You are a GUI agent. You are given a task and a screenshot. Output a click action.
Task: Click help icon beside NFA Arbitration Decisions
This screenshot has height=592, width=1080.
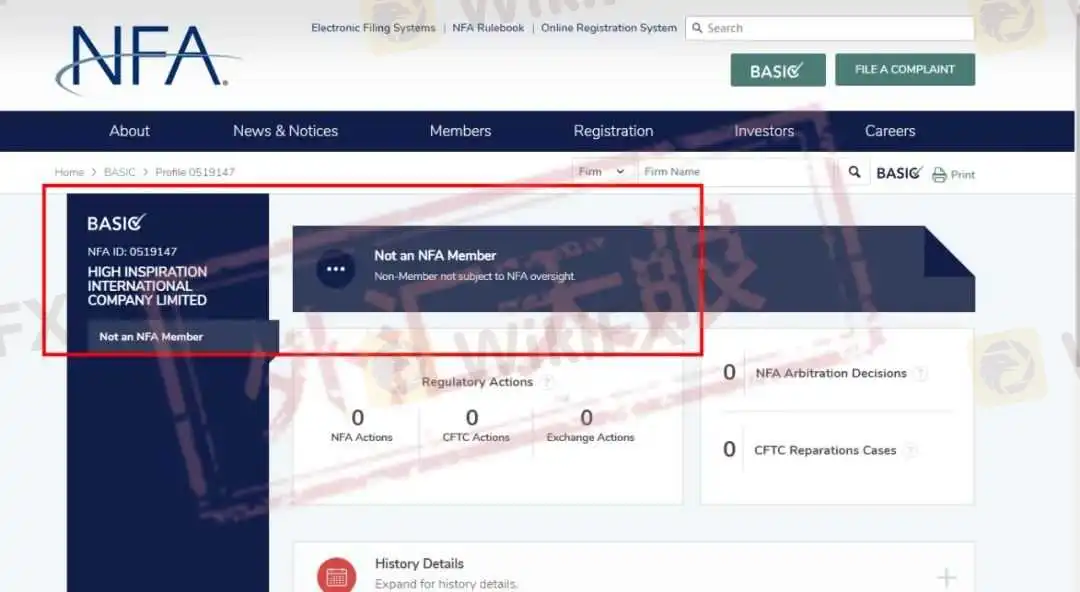tap(921, 373)
